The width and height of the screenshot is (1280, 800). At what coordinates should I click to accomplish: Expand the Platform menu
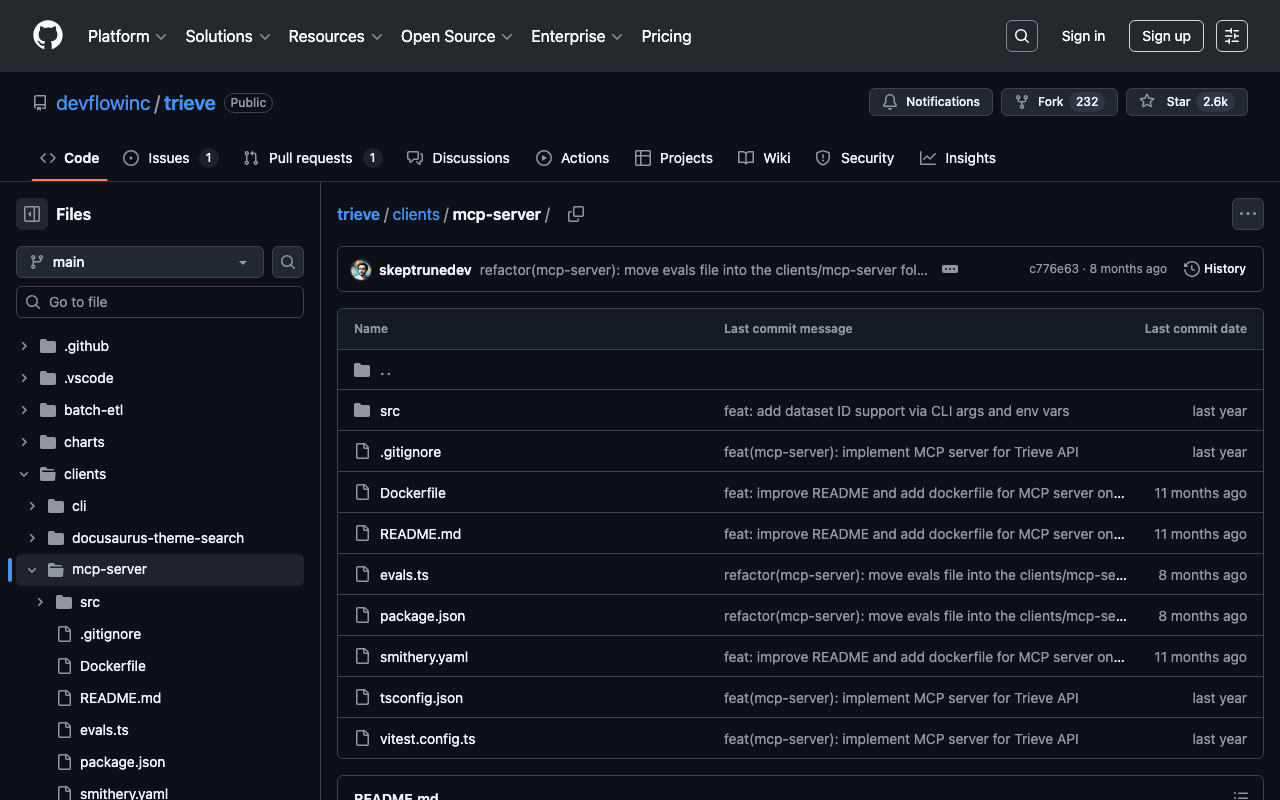pyautogui.click(x=127, y=36)
